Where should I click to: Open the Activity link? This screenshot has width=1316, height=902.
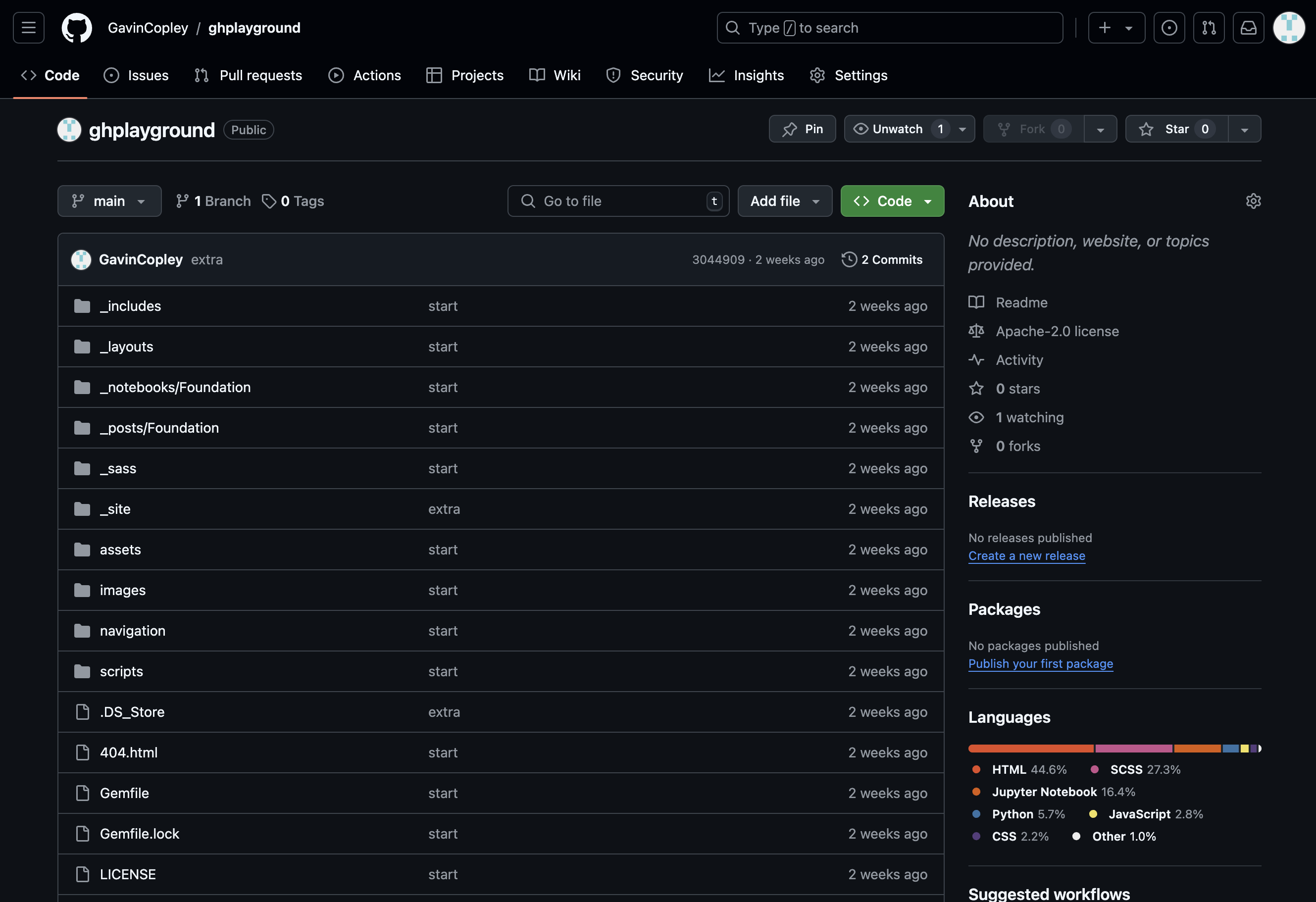(x=1006, y=360)
